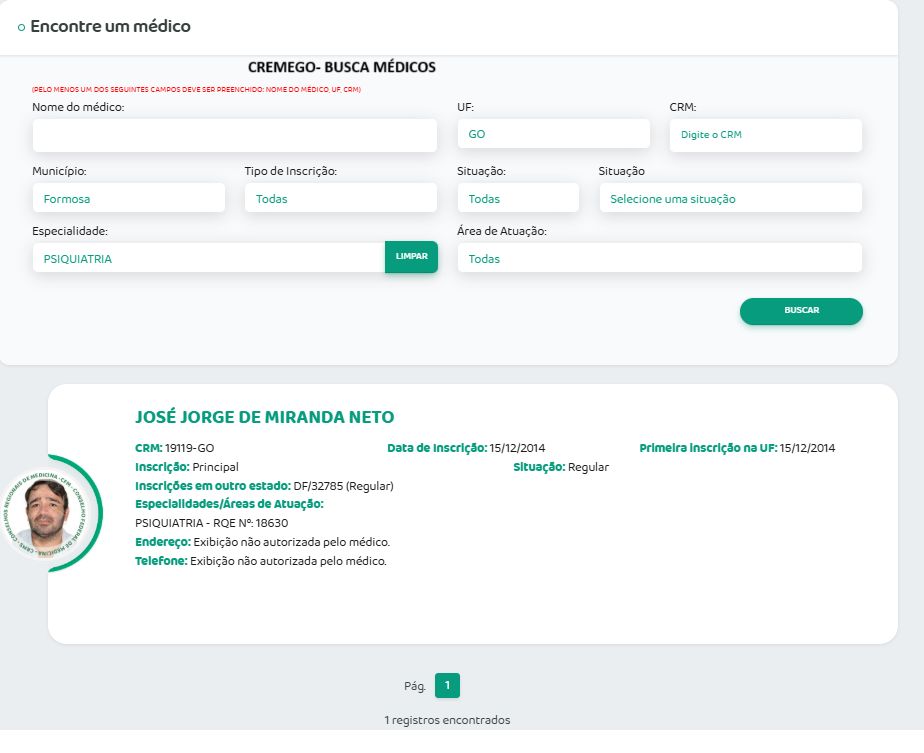Screen dimensions: 924x753
Task: Expand the Situação dropdown set to Todas
Action: point(517,199)
